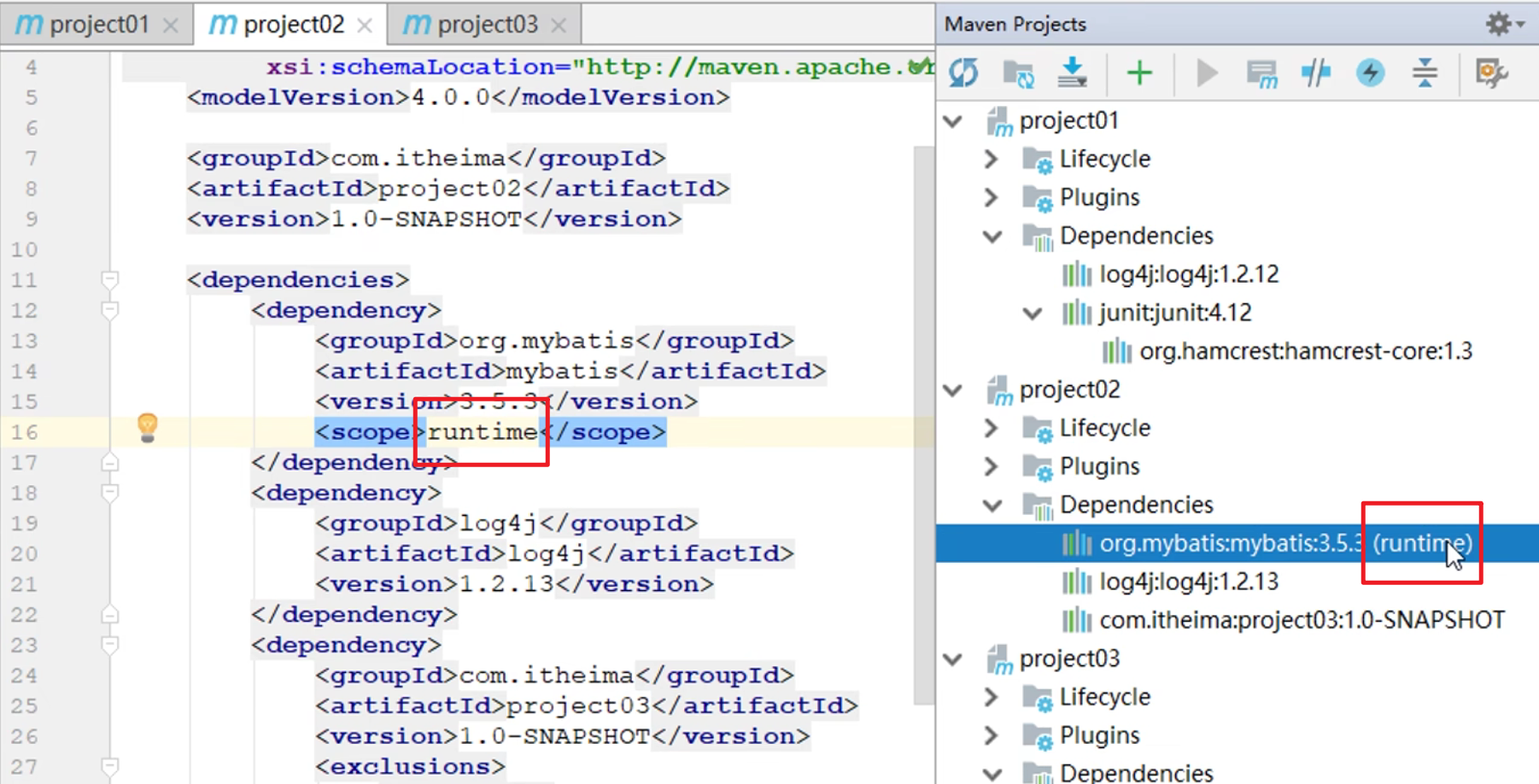Image resolution: width=1539 pixels, height=784 pixels.
Task: Fold exclusions block at line 27
Action: [x=109, y=766]
